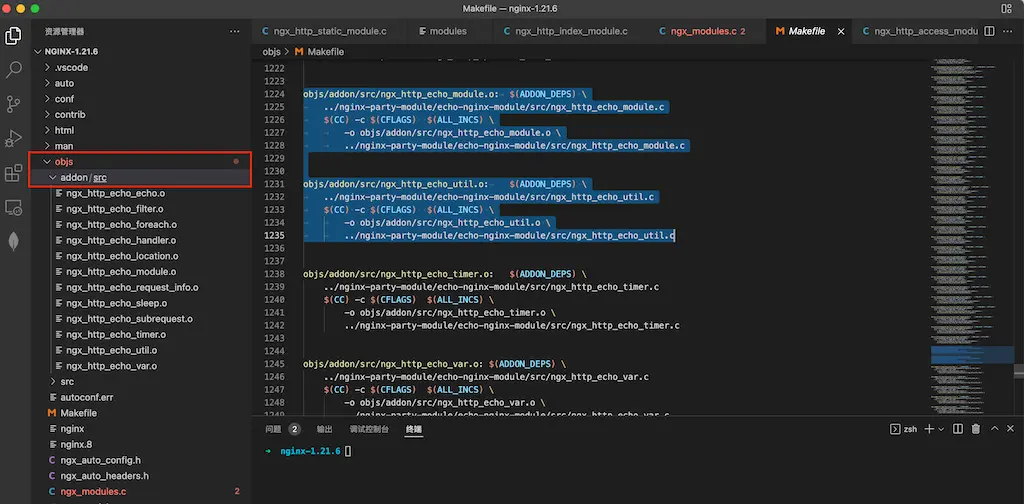Open the MongoDB leaf icon view
This screenshot has height=504, width=1024.
coord(14,241)
